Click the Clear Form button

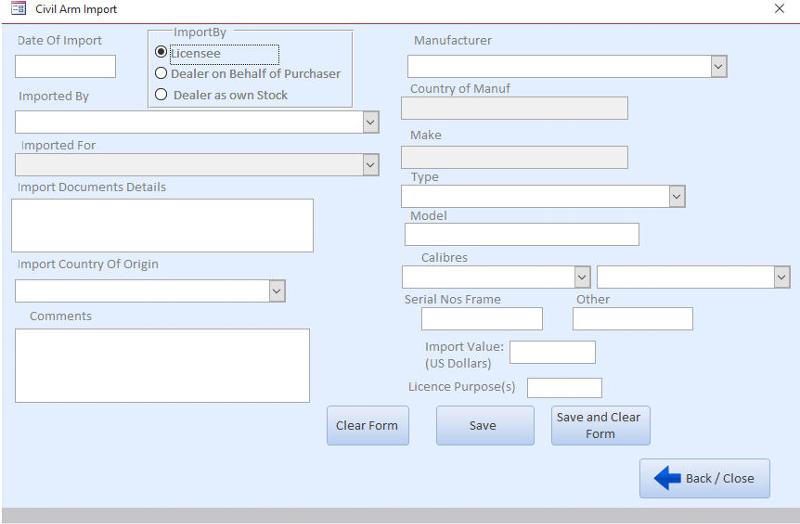(367, 425)
